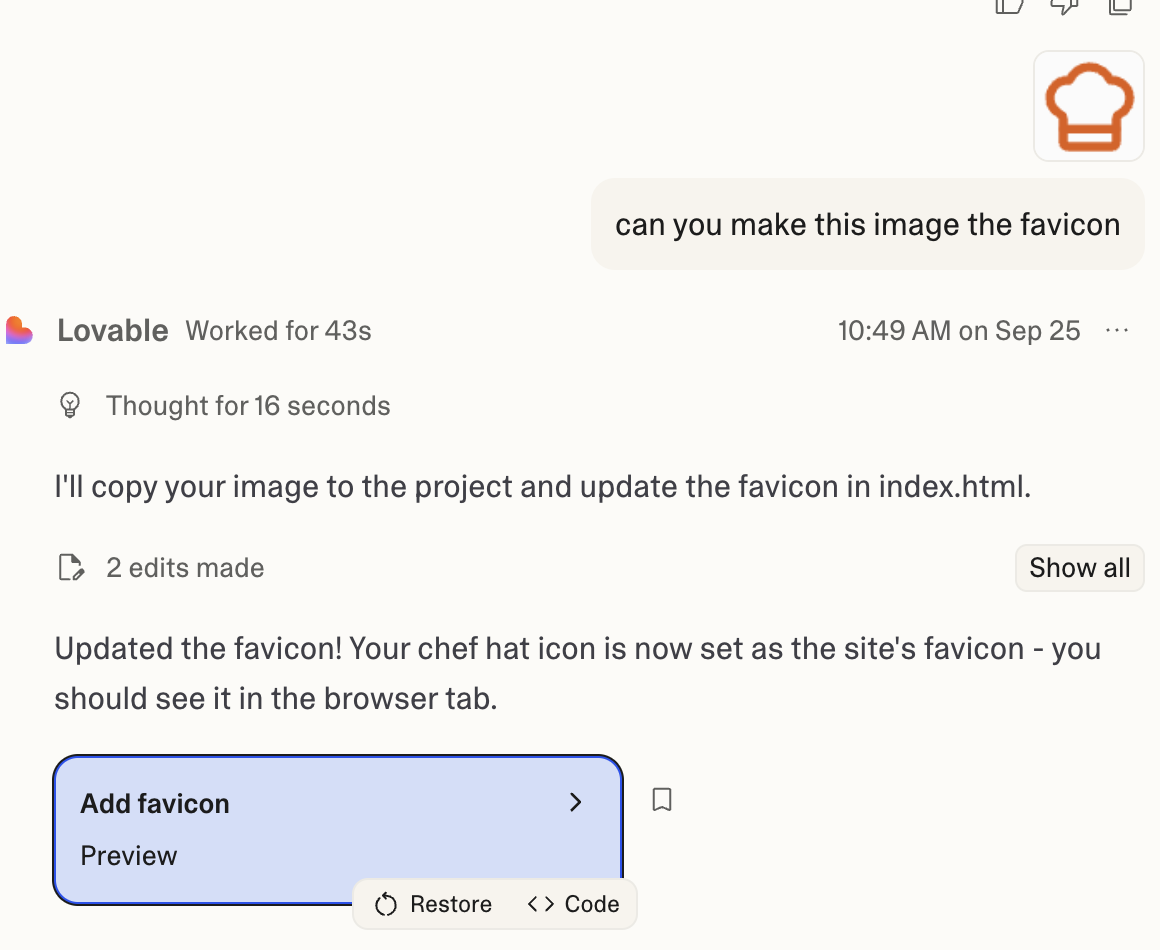Click the "2 edits made" label
Viewport: 1160px width, 950px height.
tap(185, 568)
